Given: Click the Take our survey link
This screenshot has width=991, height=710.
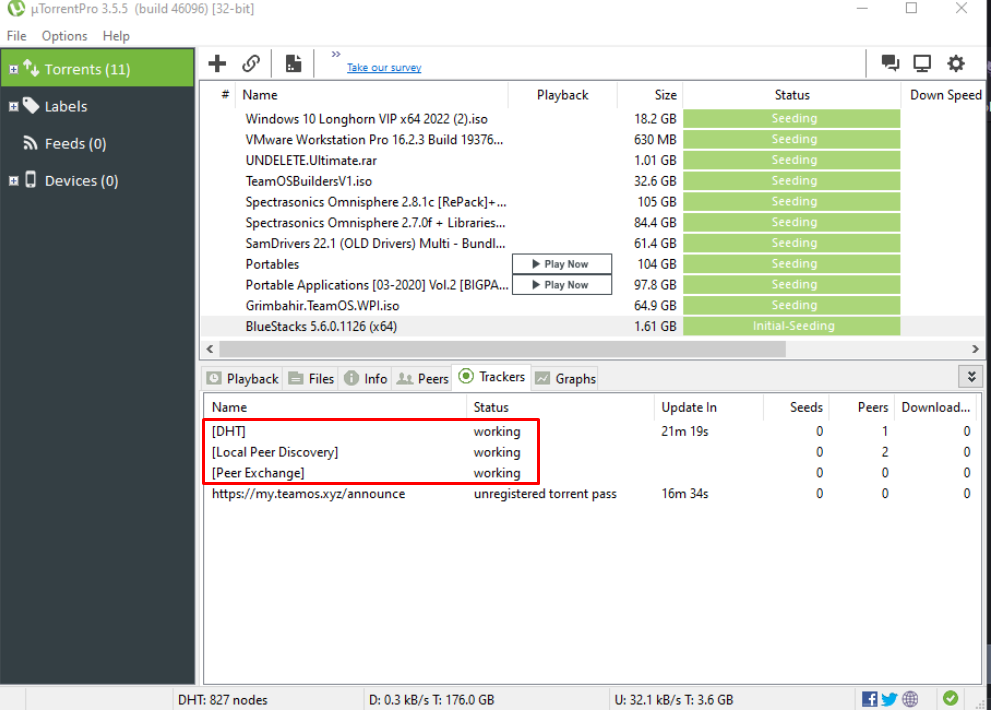Looking at the screenshot, I should [x=384, y=67].
